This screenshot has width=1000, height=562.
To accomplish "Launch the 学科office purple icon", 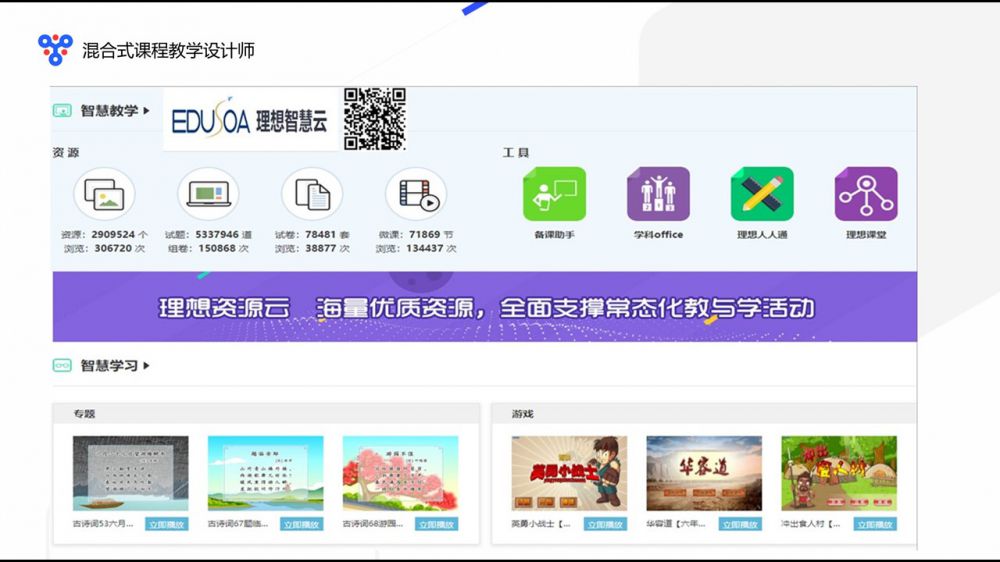I will (658, 194).
